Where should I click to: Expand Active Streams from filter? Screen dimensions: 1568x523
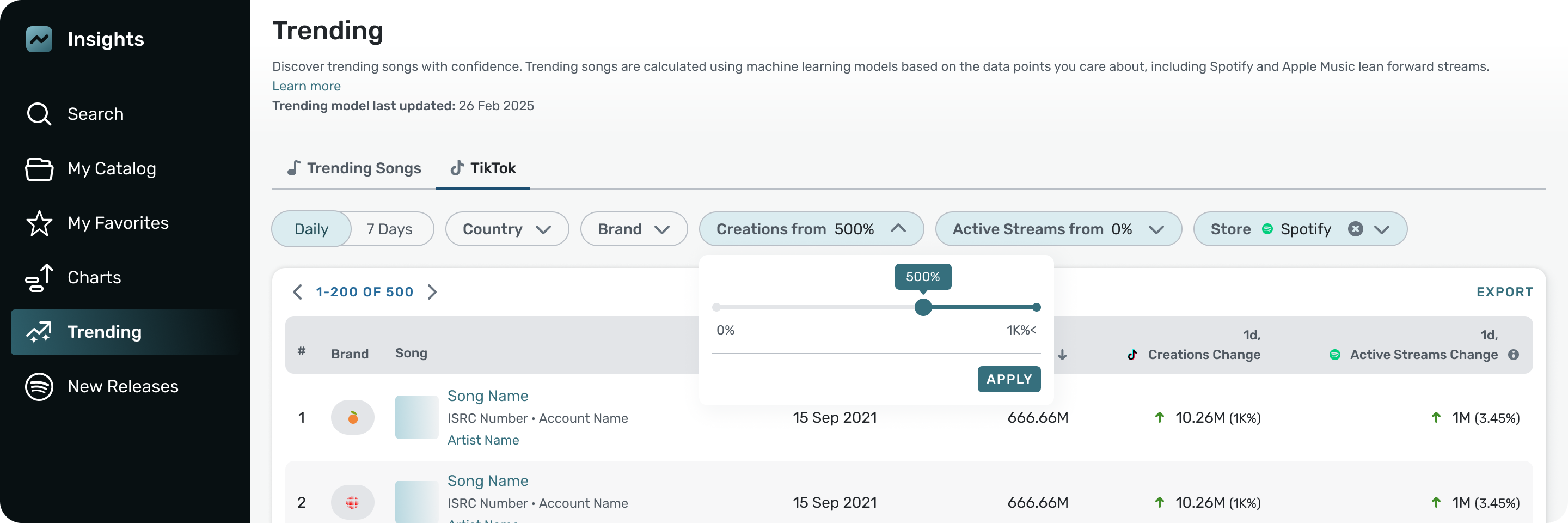point(1058,229)
